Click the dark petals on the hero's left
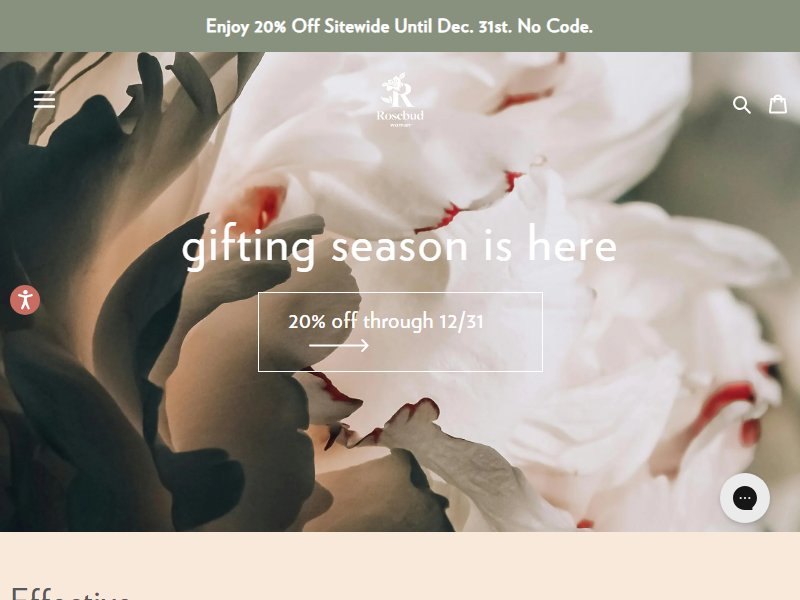The image size is (800, 600). coord(77,306)
